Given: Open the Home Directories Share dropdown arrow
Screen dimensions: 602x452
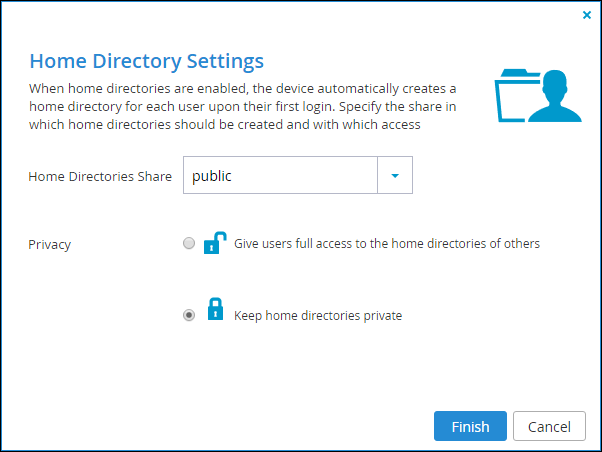Looking at the screenshot, I should [395, 175].
